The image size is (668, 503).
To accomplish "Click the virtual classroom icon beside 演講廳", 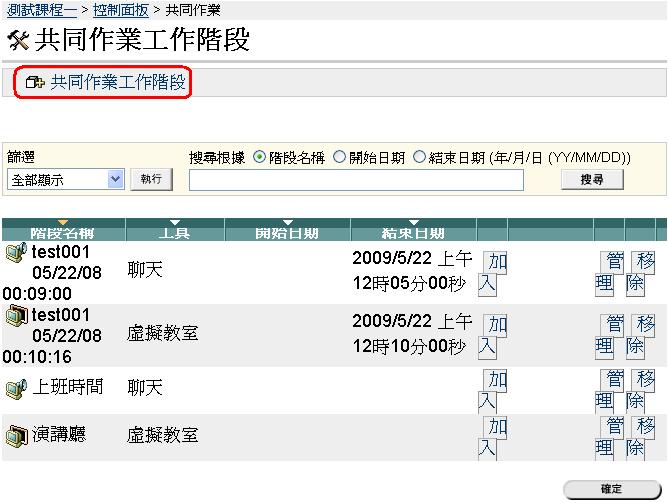I will [15, 436].
